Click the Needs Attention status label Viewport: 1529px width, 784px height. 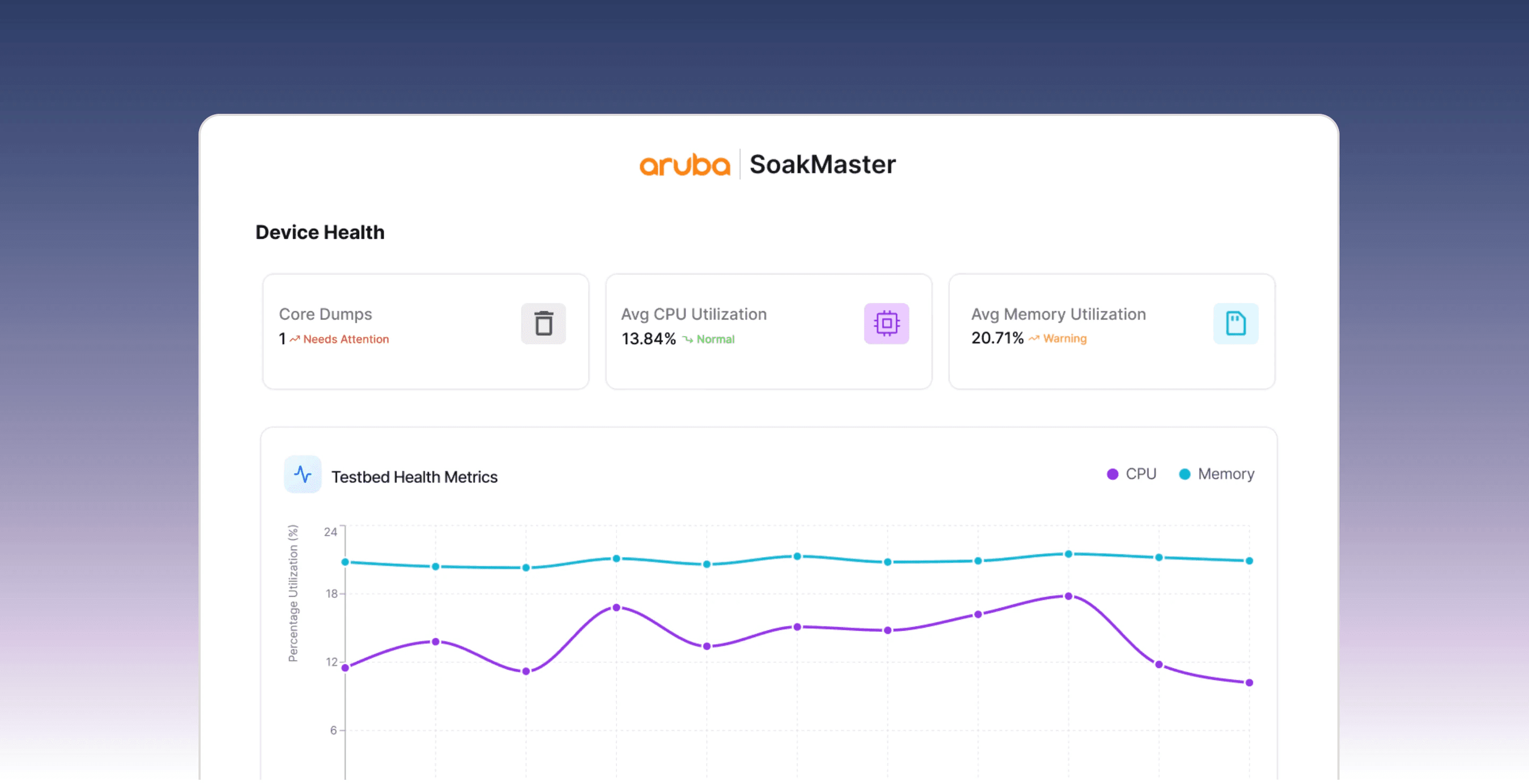[x=346, y=339]
